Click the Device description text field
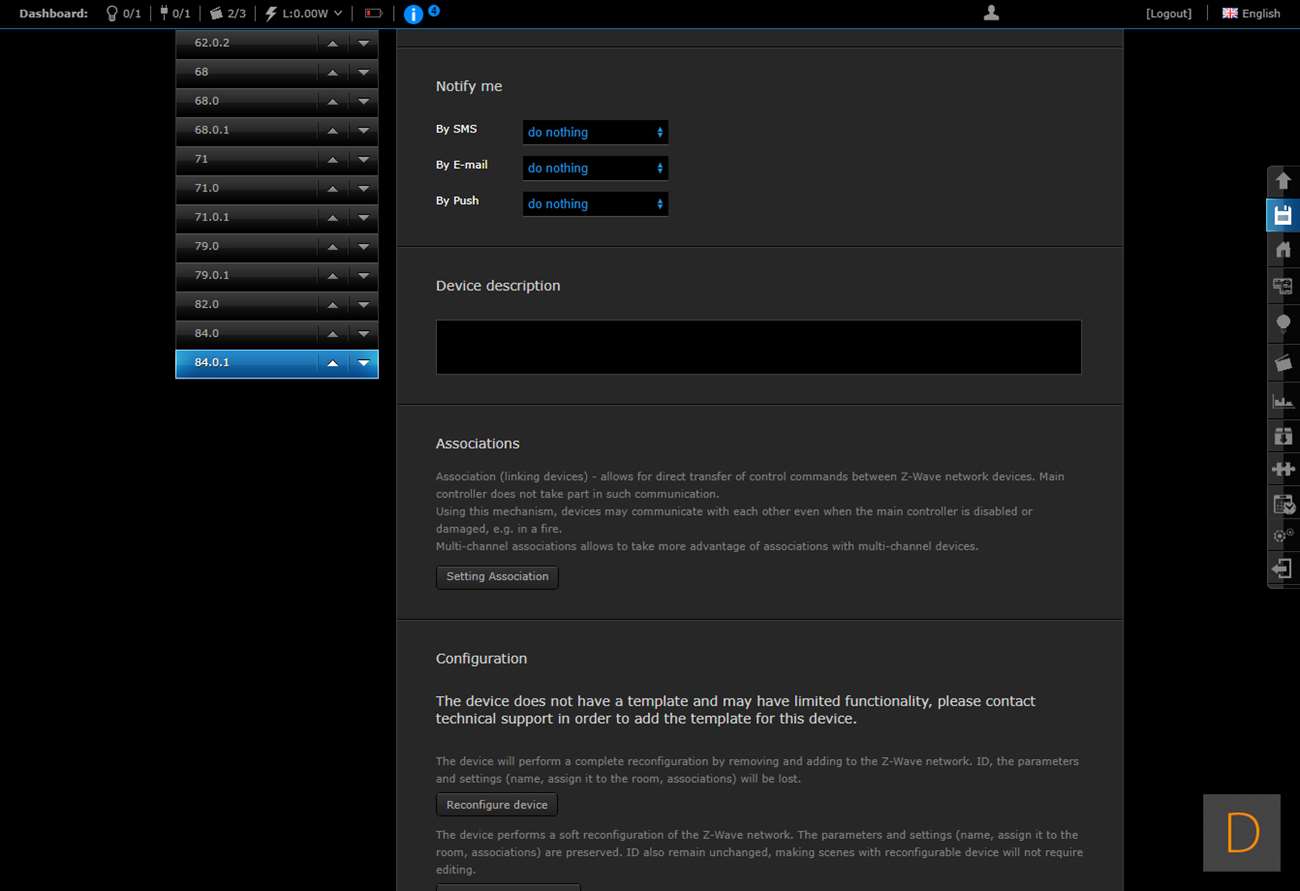 758,347
